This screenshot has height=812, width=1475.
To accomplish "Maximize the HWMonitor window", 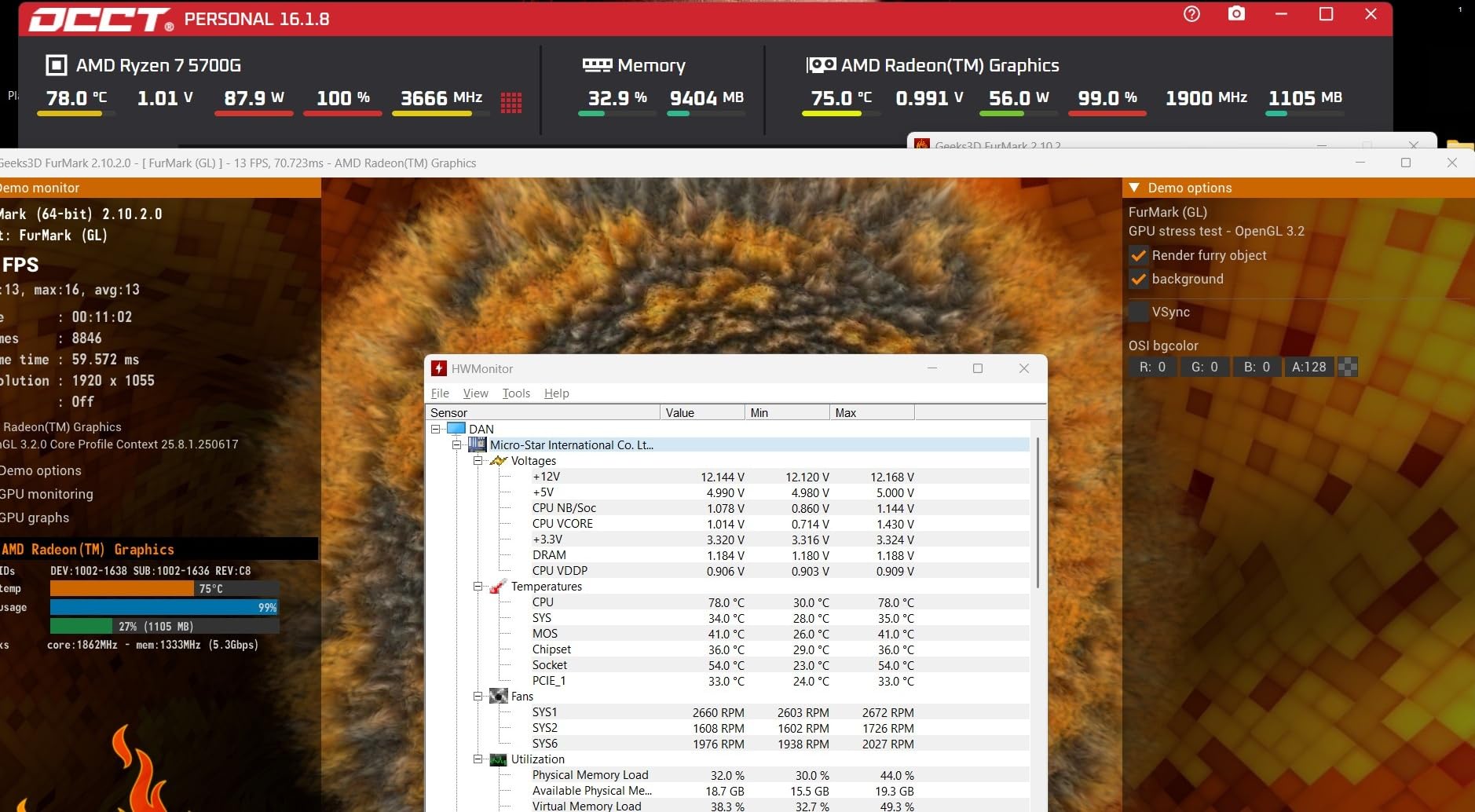I will [x=978, y=368].
